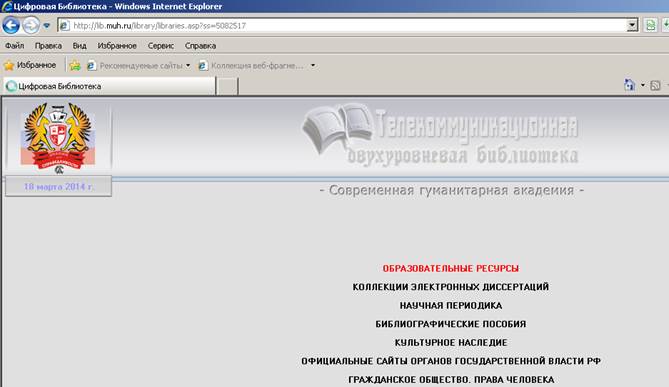Go back with the blue Back arrow
The image size is (669, 387).
pos(11,26)
